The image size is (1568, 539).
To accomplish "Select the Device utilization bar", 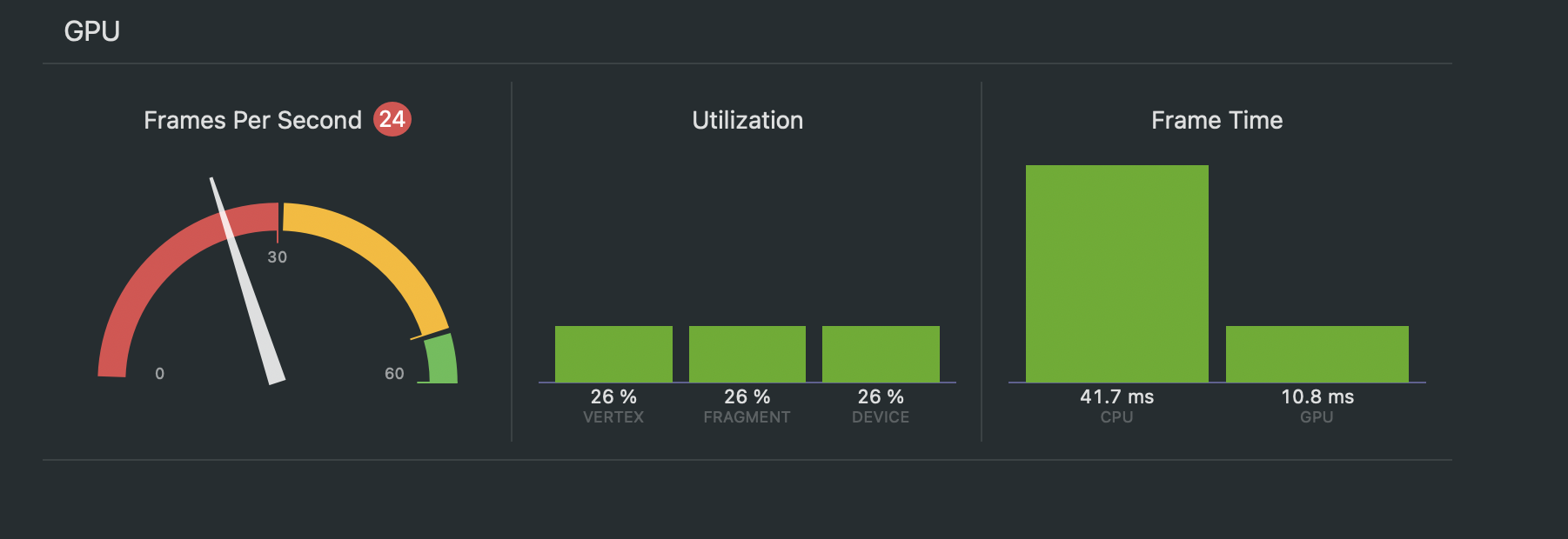I will point(881,354).
